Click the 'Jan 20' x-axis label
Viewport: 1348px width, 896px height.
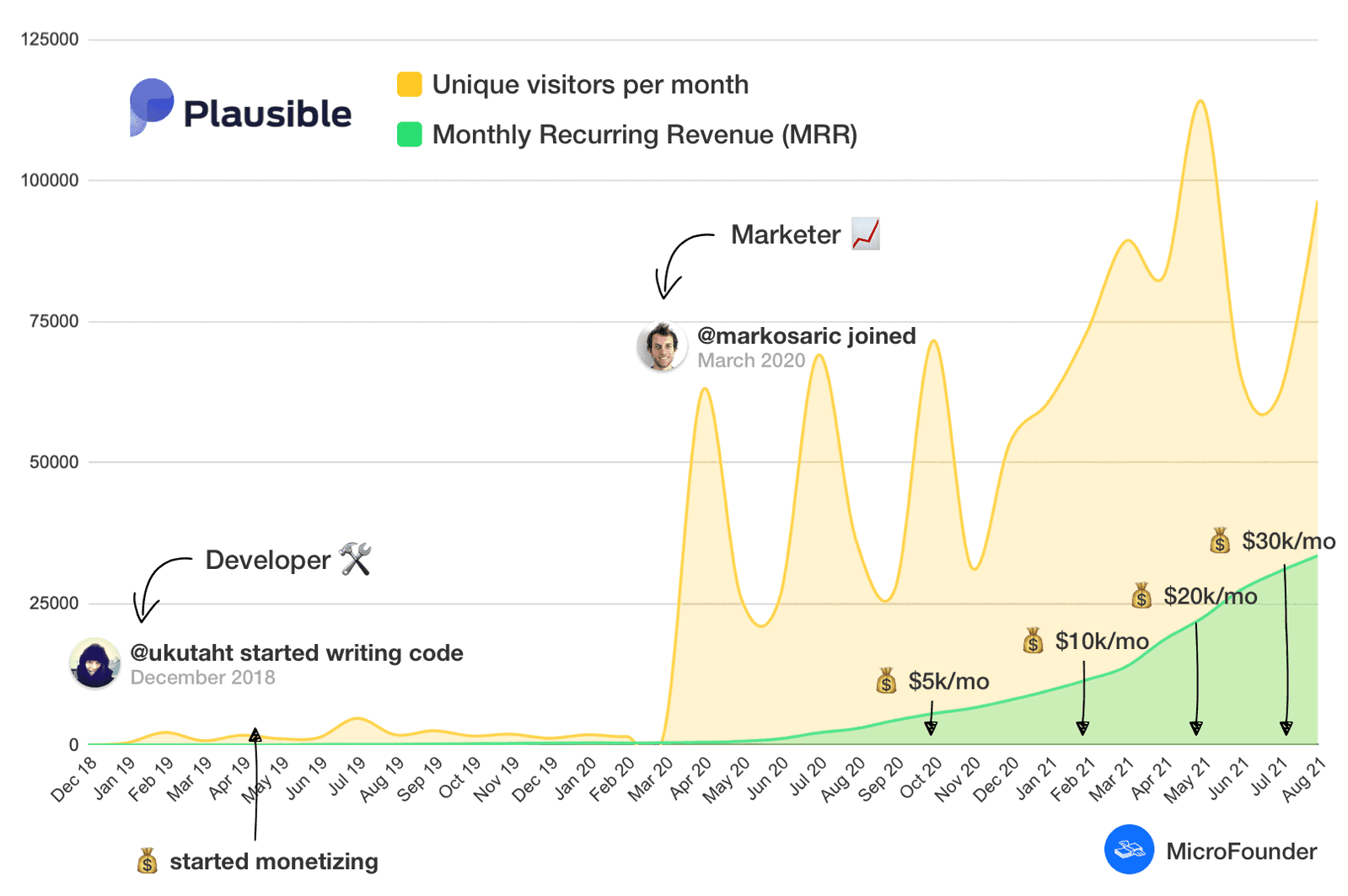click(x=575, y=778)
